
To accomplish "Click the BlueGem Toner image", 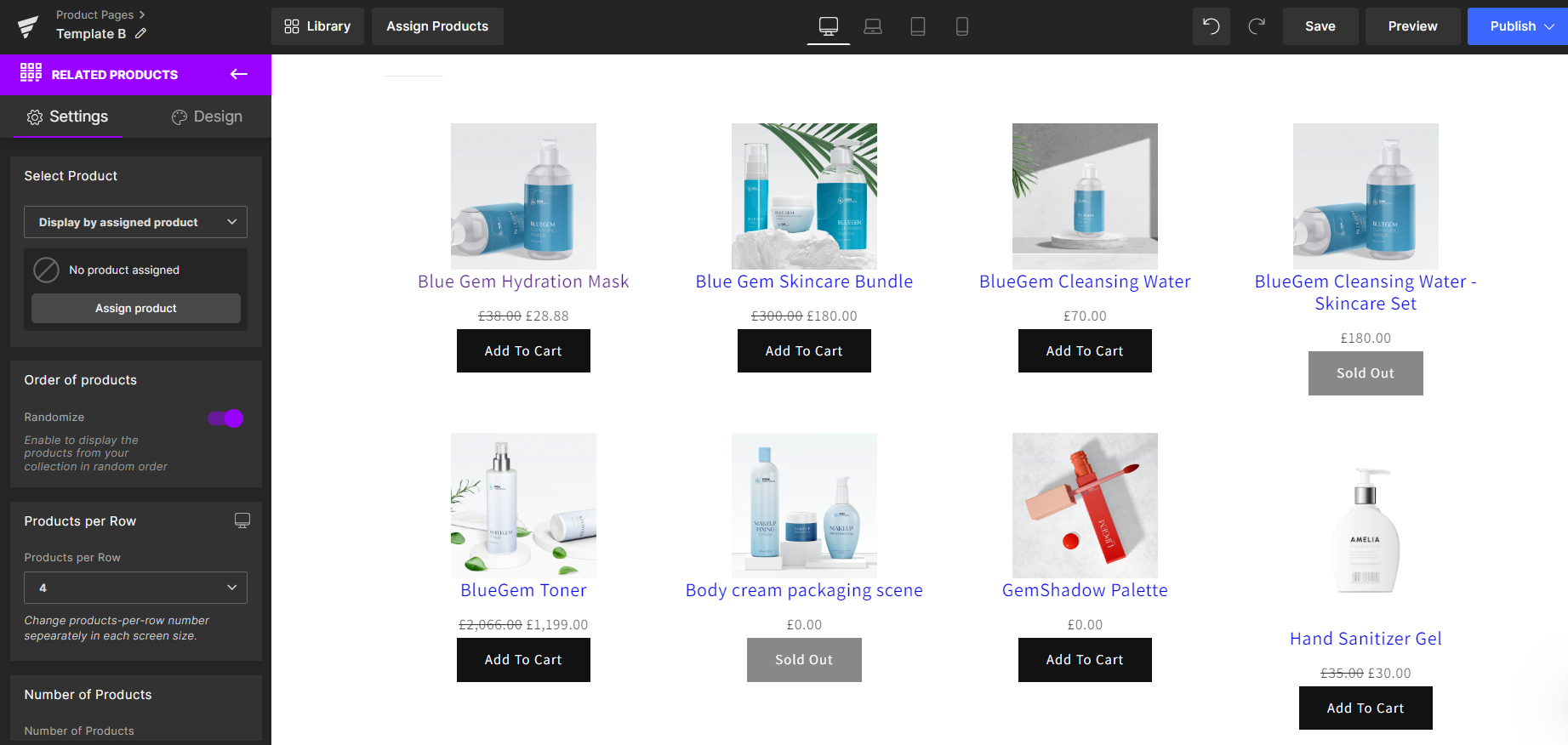I will pyautogui.click(x=523, y=505).
